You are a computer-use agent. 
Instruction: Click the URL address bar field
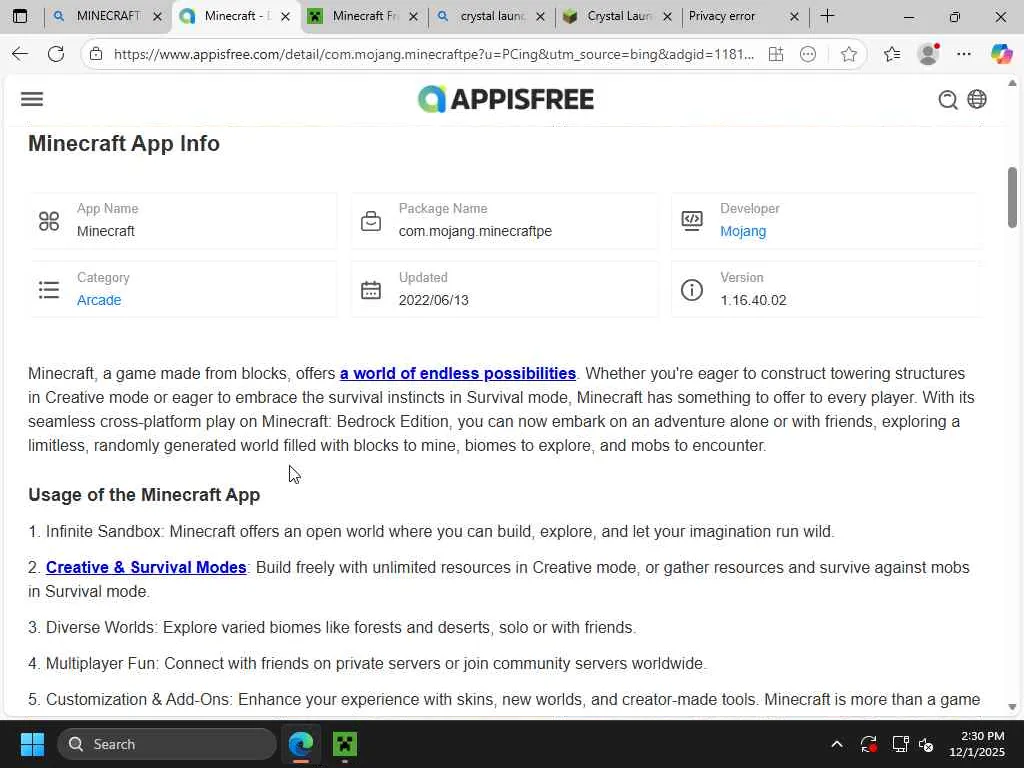pos(434,54)
